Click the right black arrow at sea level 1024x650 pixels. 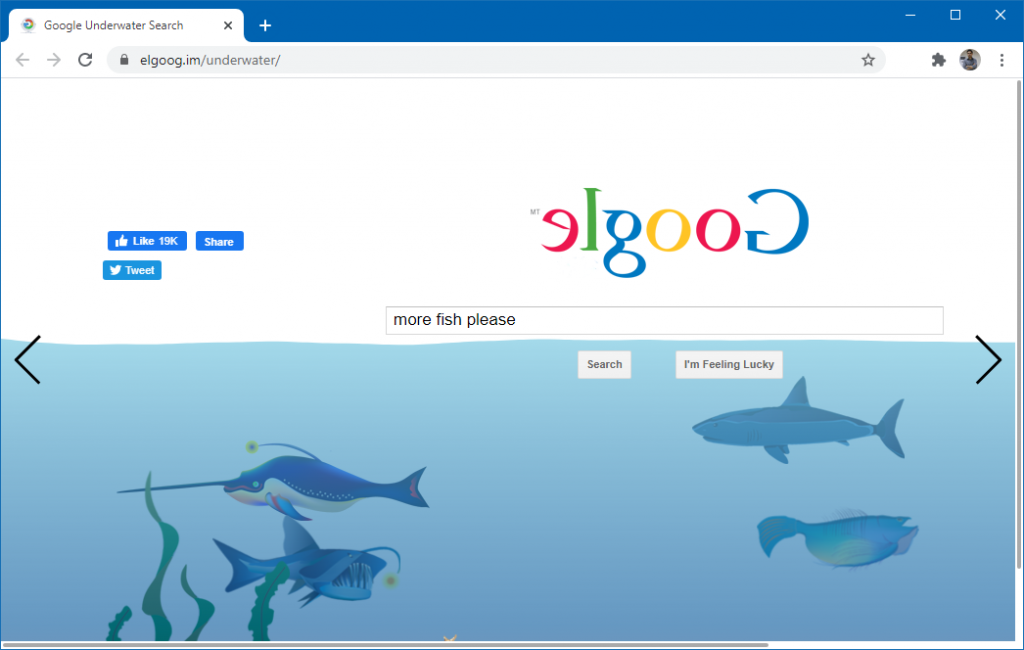[988, 360]
